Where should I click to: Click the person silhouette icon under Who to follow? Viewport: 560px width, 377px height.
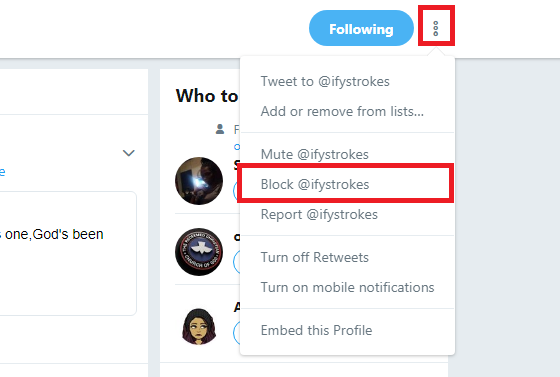tap(220, 129)
